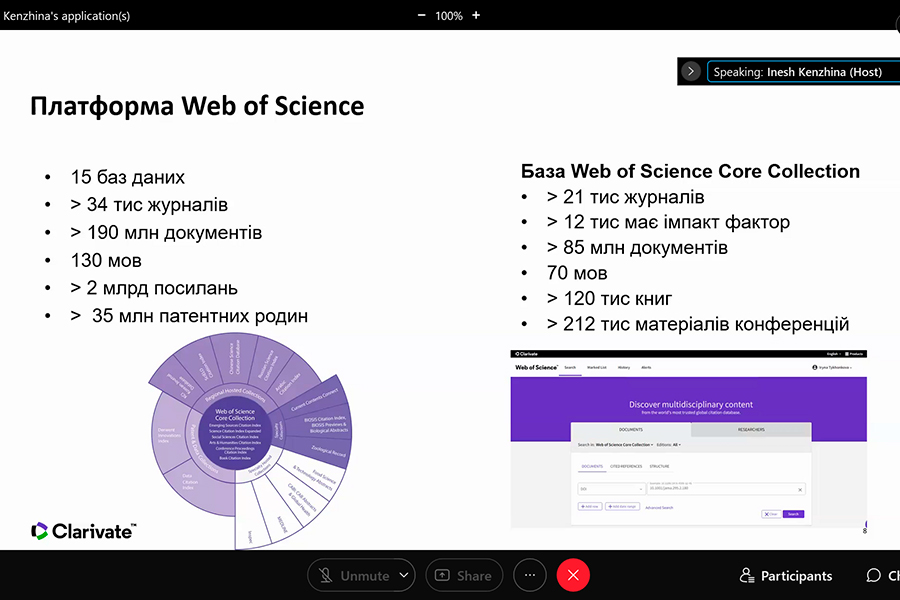
Task: Click the 100% zoom level label
Action: (448, 16)
